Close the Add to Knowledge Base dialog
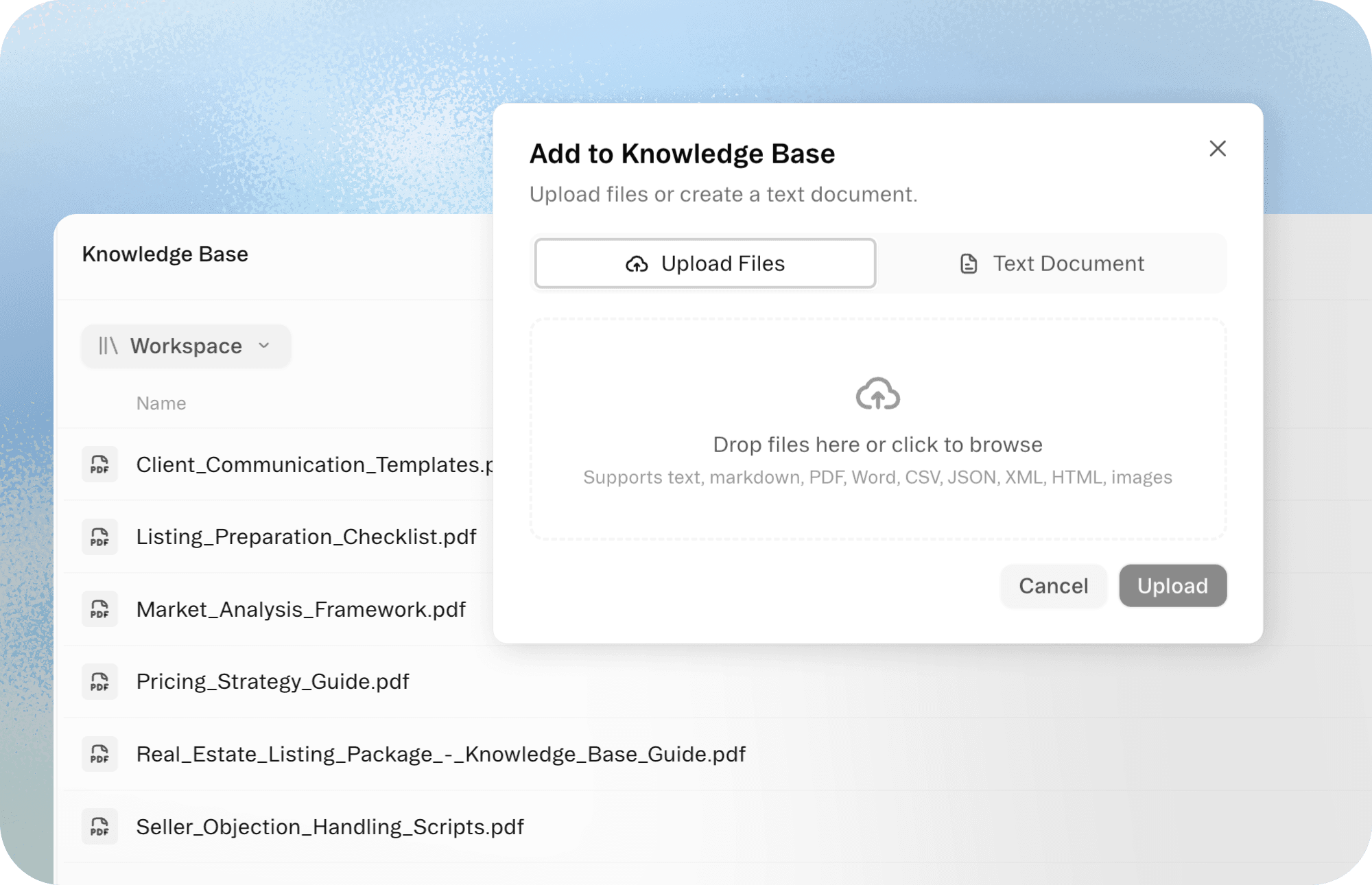The image size is (1372, 885). (1217, 148)
